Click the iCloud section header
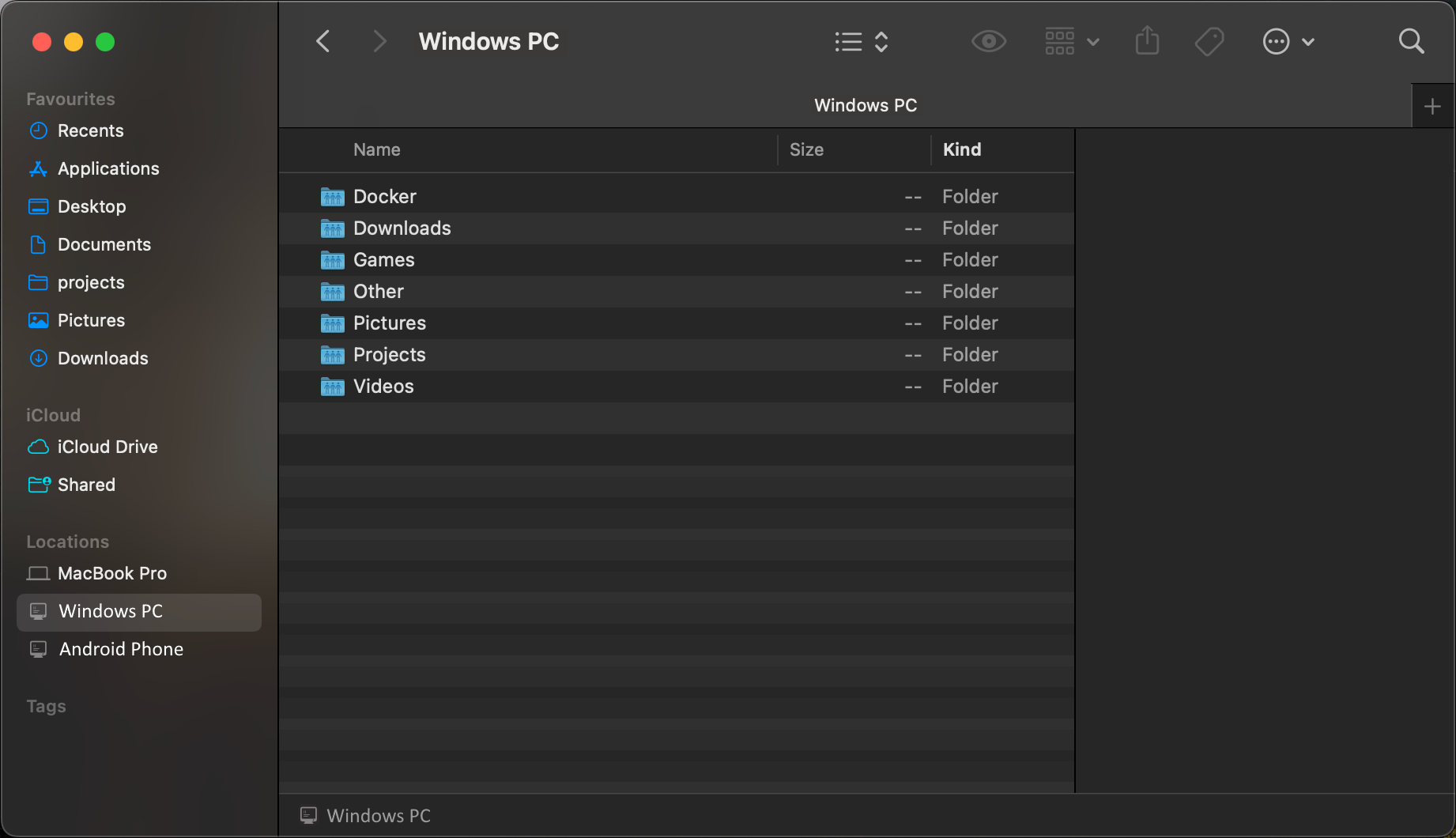 (x=53, y=415)
